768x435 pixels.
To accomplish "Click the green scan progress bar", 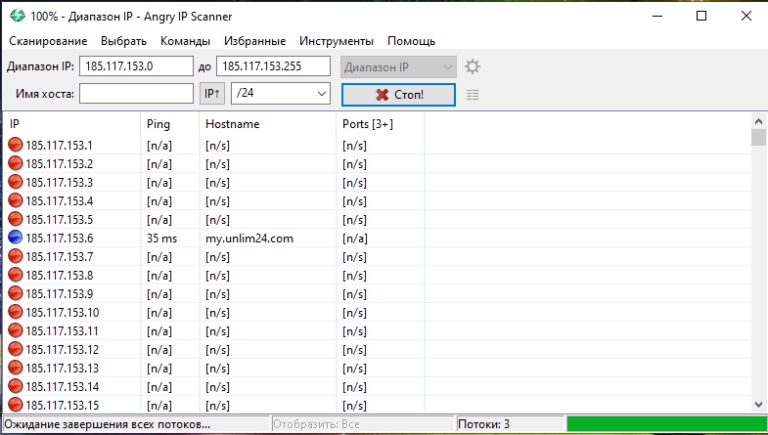I will pyautogui.click(x=667, y=424).
